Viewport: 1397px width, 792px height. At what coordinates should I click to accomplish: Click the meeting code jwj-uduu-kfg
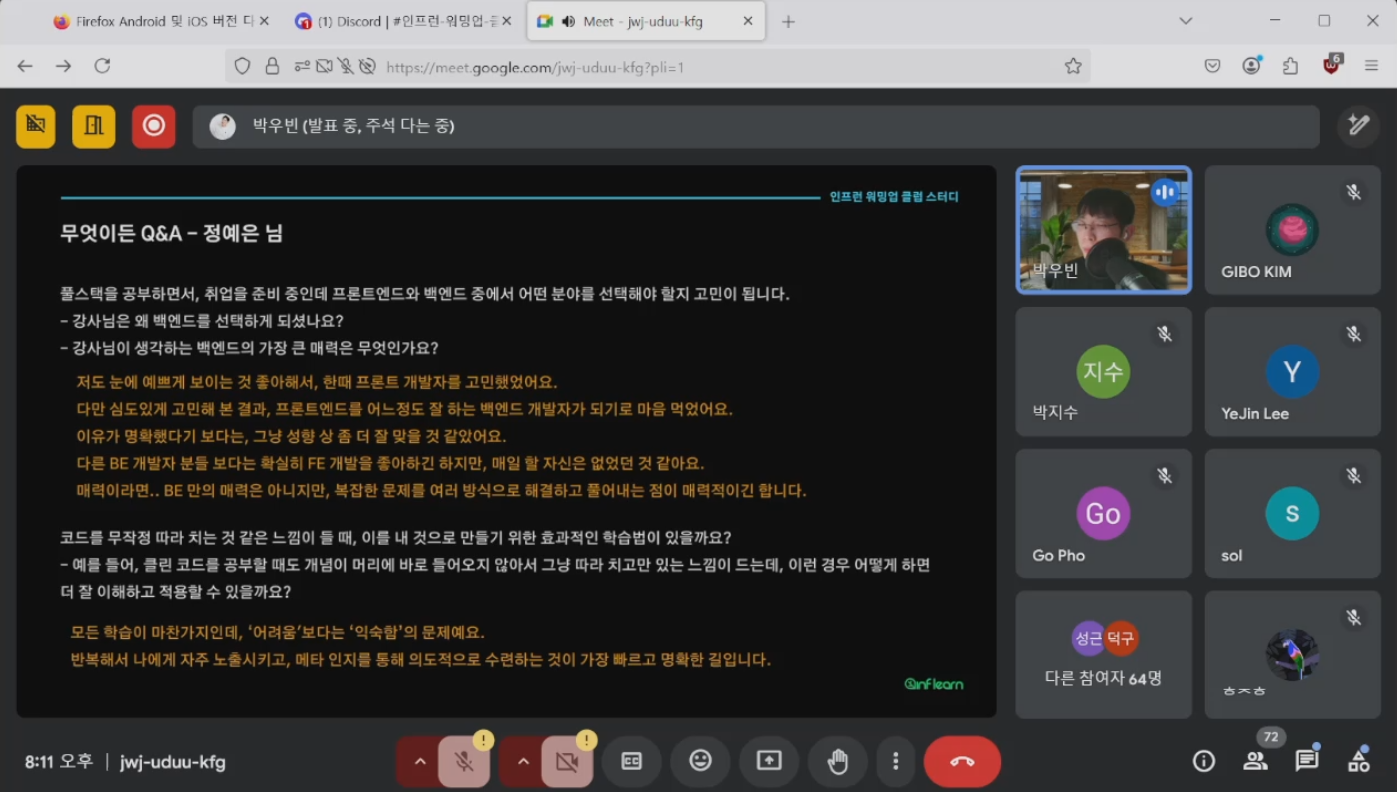(x=173, y=762)
